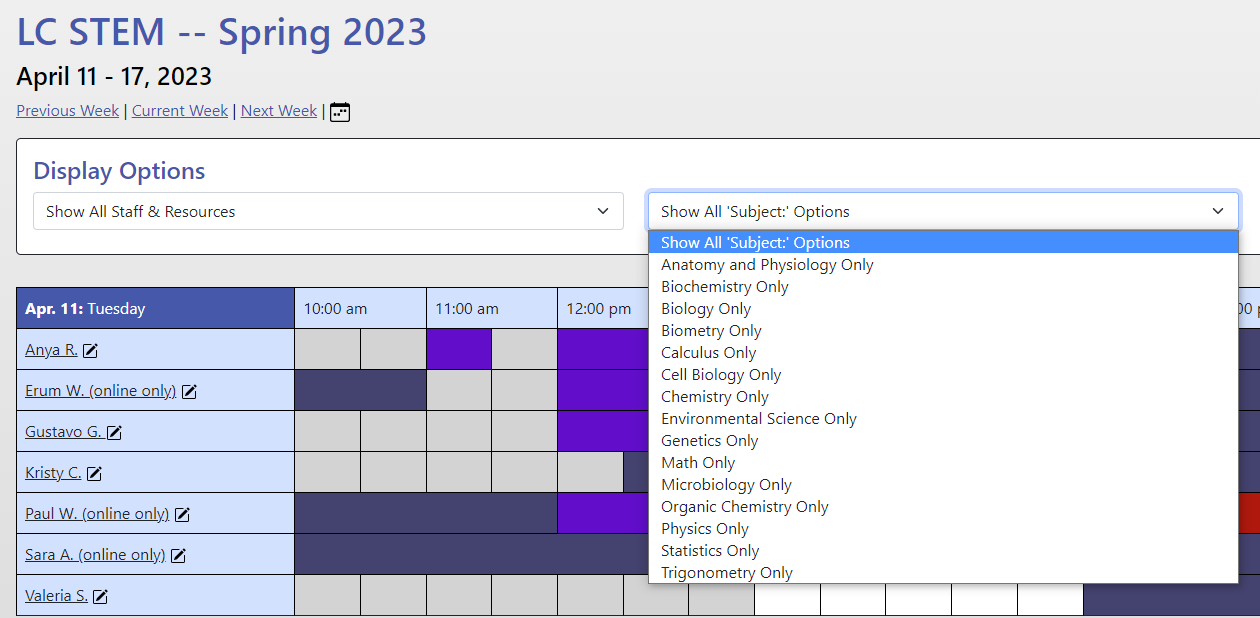Open the Previous Week link
1260x618 pixels.
(67, 111)
